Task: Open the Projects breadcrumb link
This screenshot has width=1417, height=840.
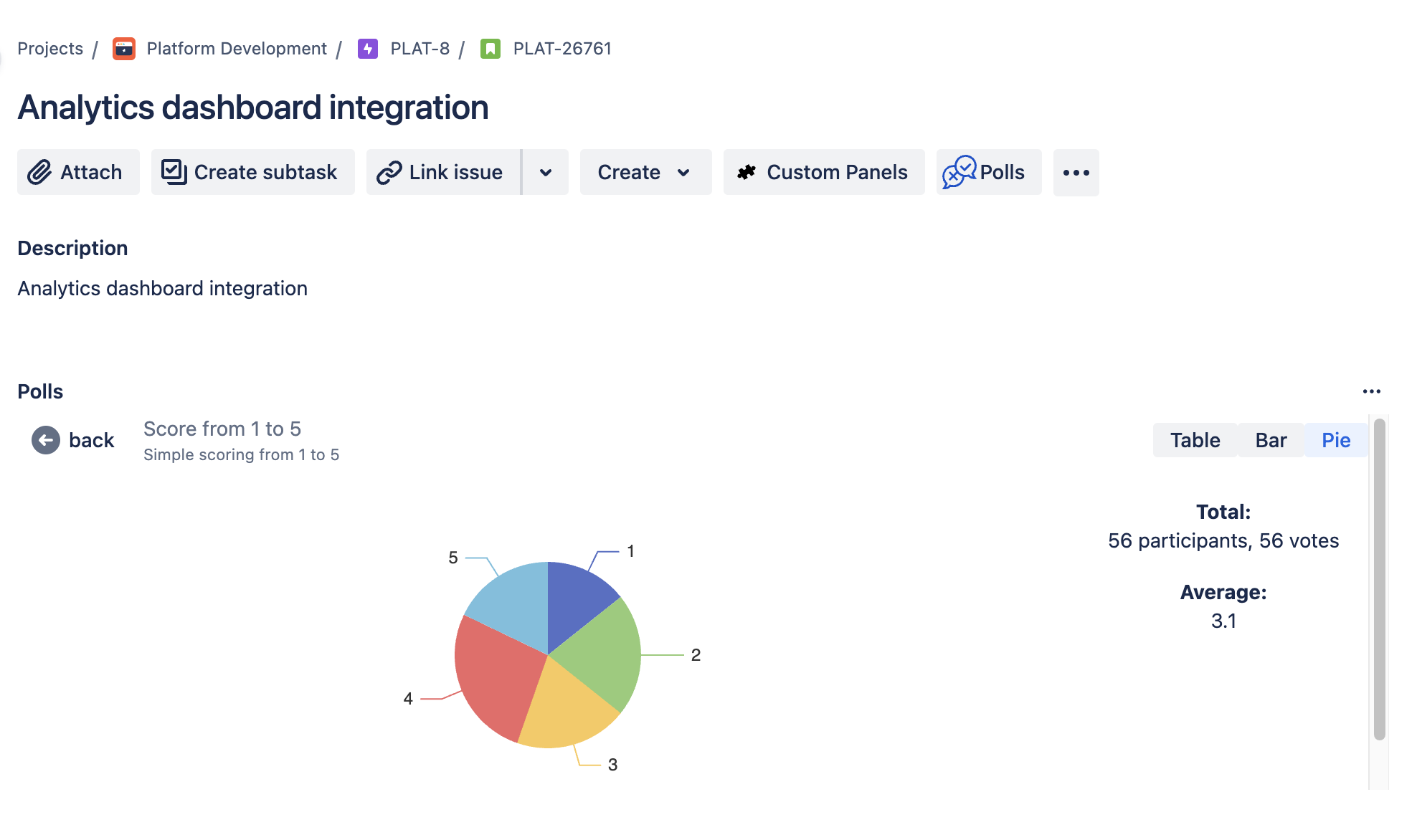Action: coord(49,48)
